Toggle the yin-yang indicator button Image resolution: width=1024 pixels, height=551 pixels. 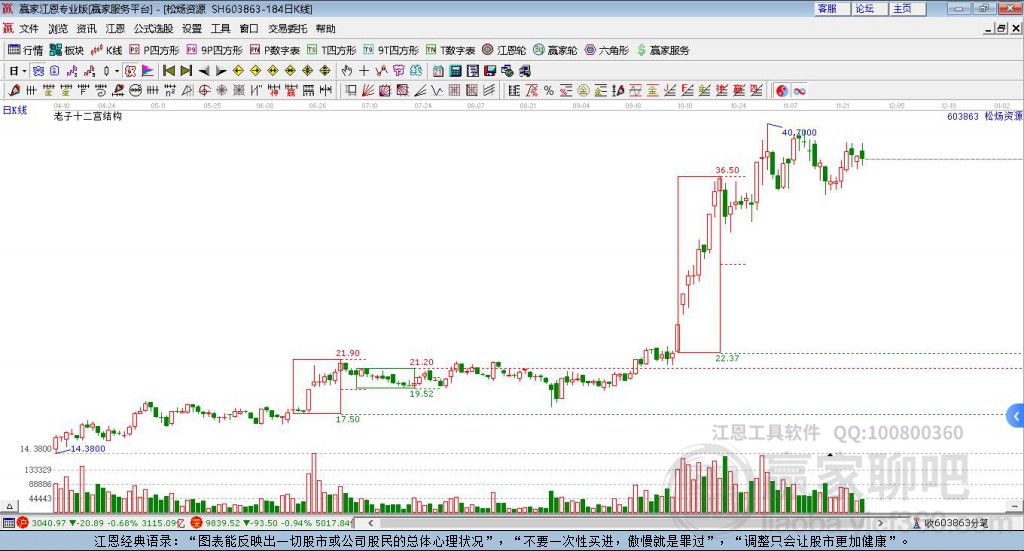pyautogui.click(x=782, y=91)
